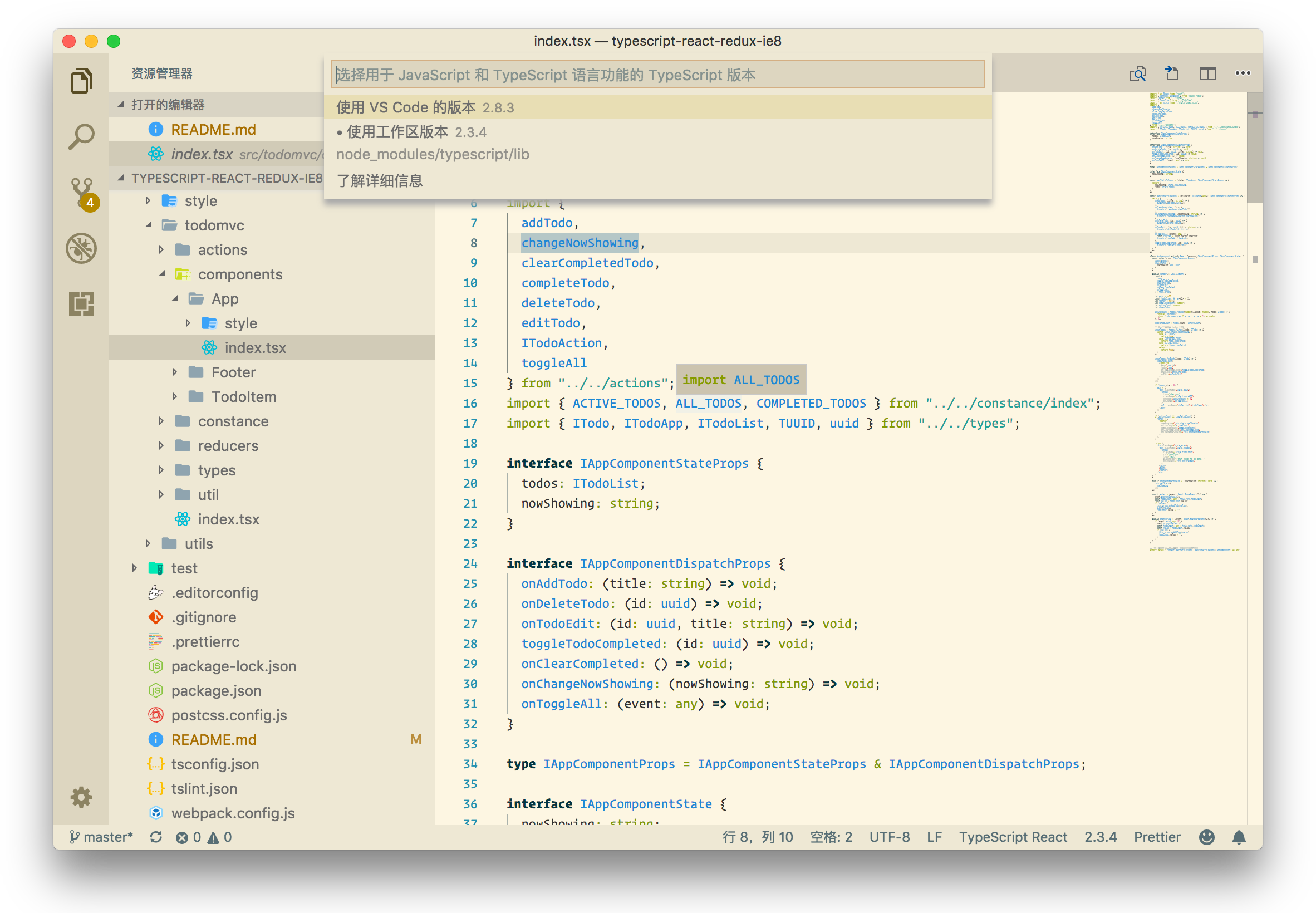Open the Debug view icon
Screen dimensions: 1316x913
[x=81, y=248]
